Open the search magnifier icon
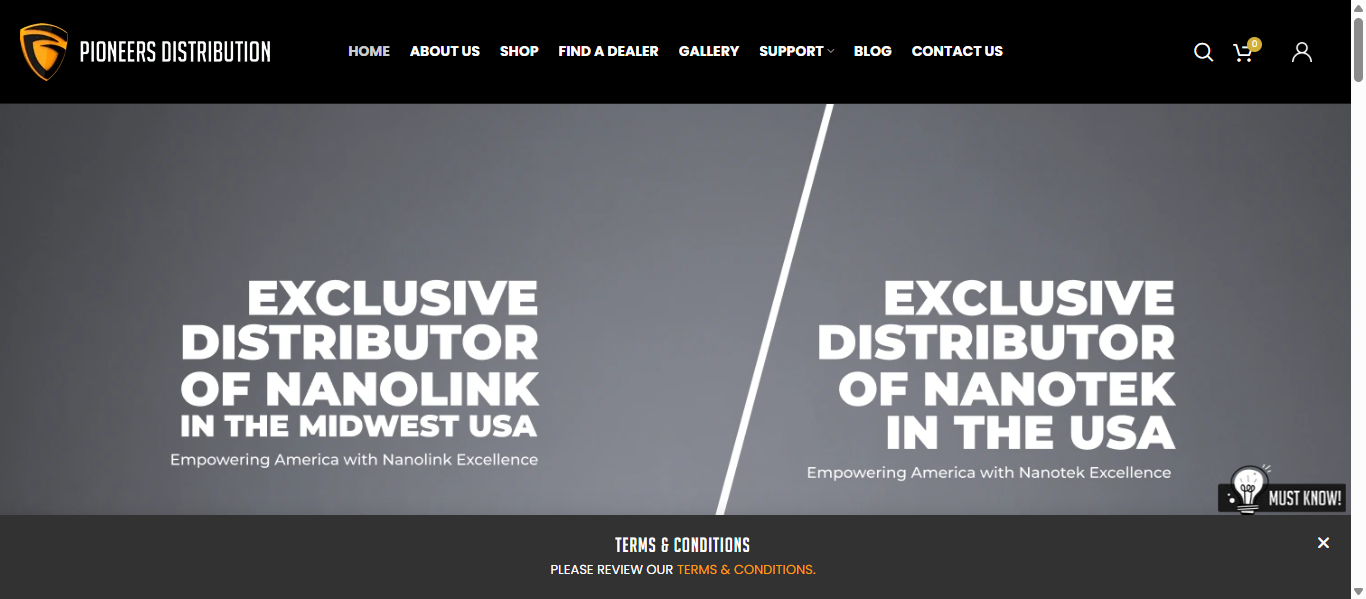The image size is (1366, 599). (x=1203, y=52)
